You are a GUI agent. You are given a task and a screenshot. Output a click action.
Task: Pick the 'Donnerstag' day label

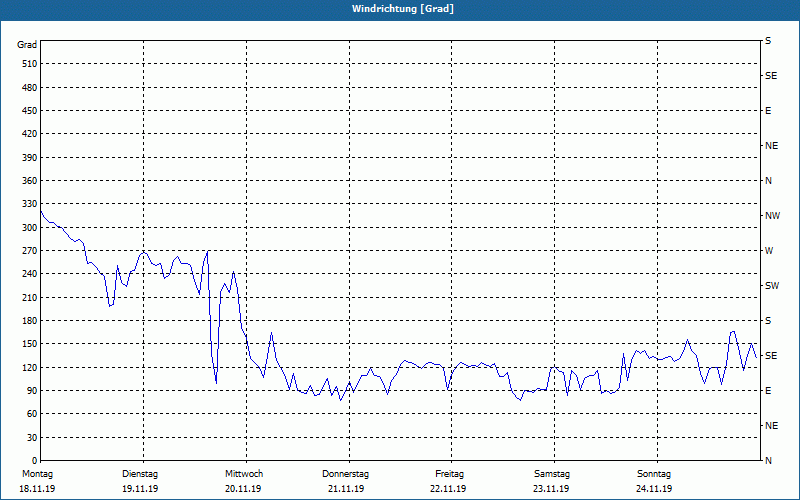tap(345, 474)
